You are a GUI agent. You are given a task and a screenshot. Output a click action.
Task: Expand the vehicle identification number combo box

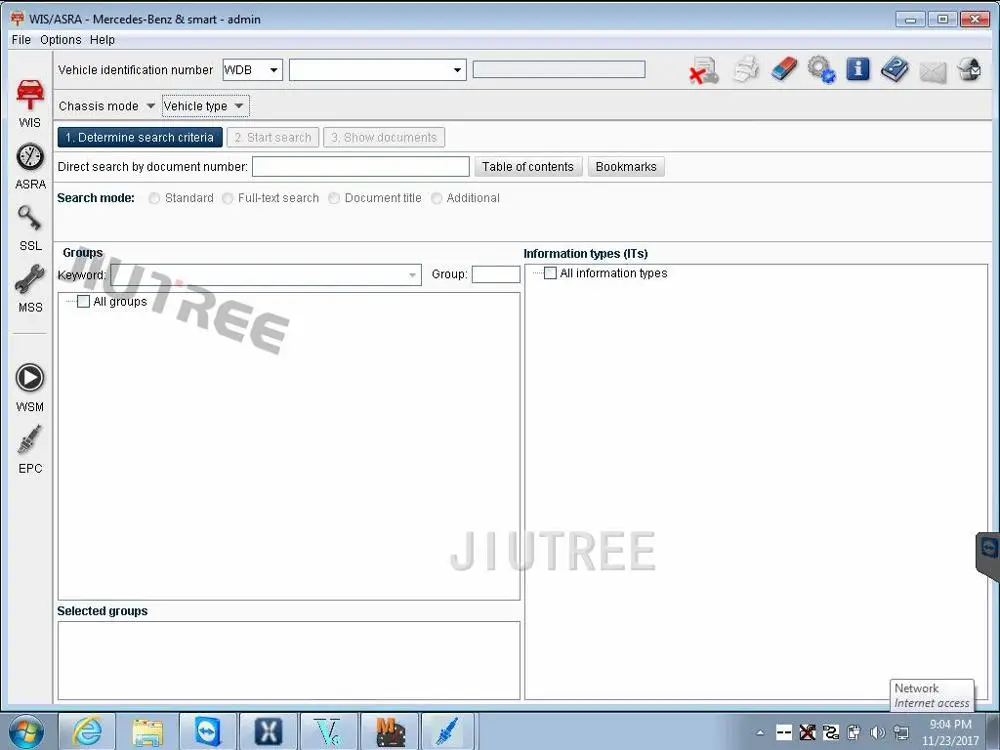pyautogui.click(x=457, y=70)
